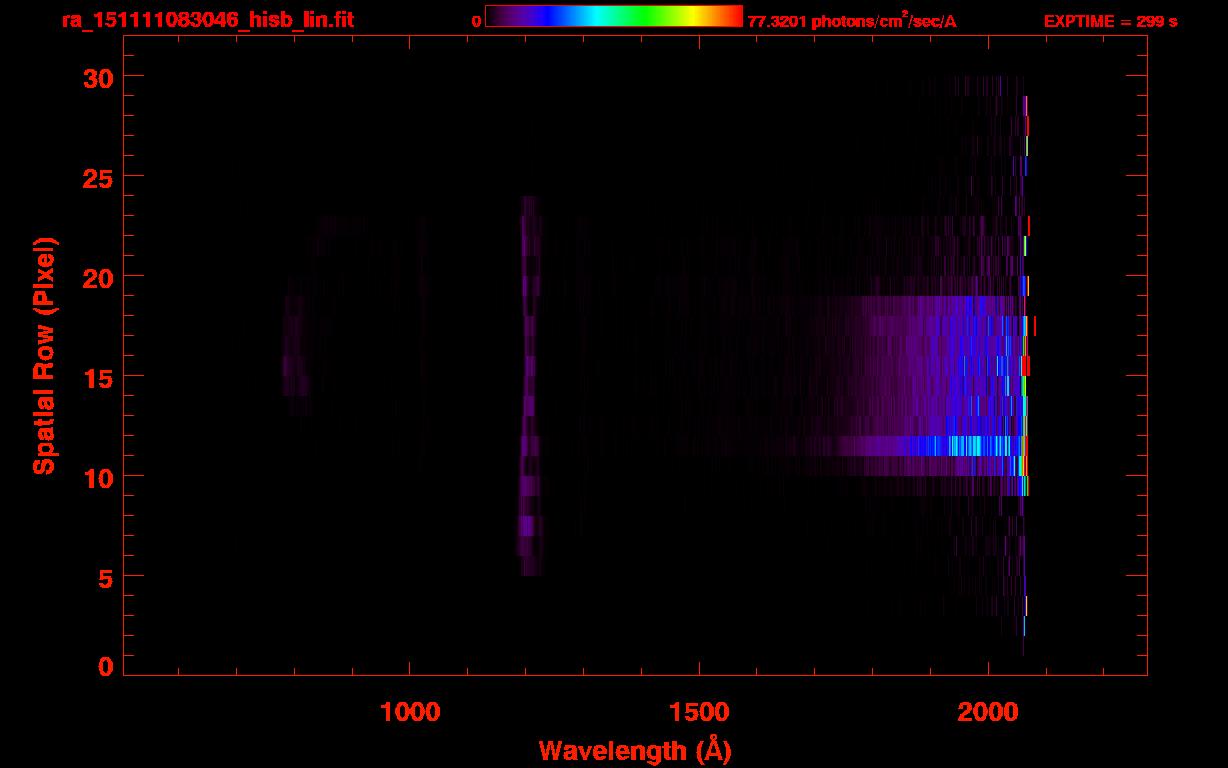The image size is (1228, 768).
Task: Click the x-axis tick label 1500
Action: (699, 712)
